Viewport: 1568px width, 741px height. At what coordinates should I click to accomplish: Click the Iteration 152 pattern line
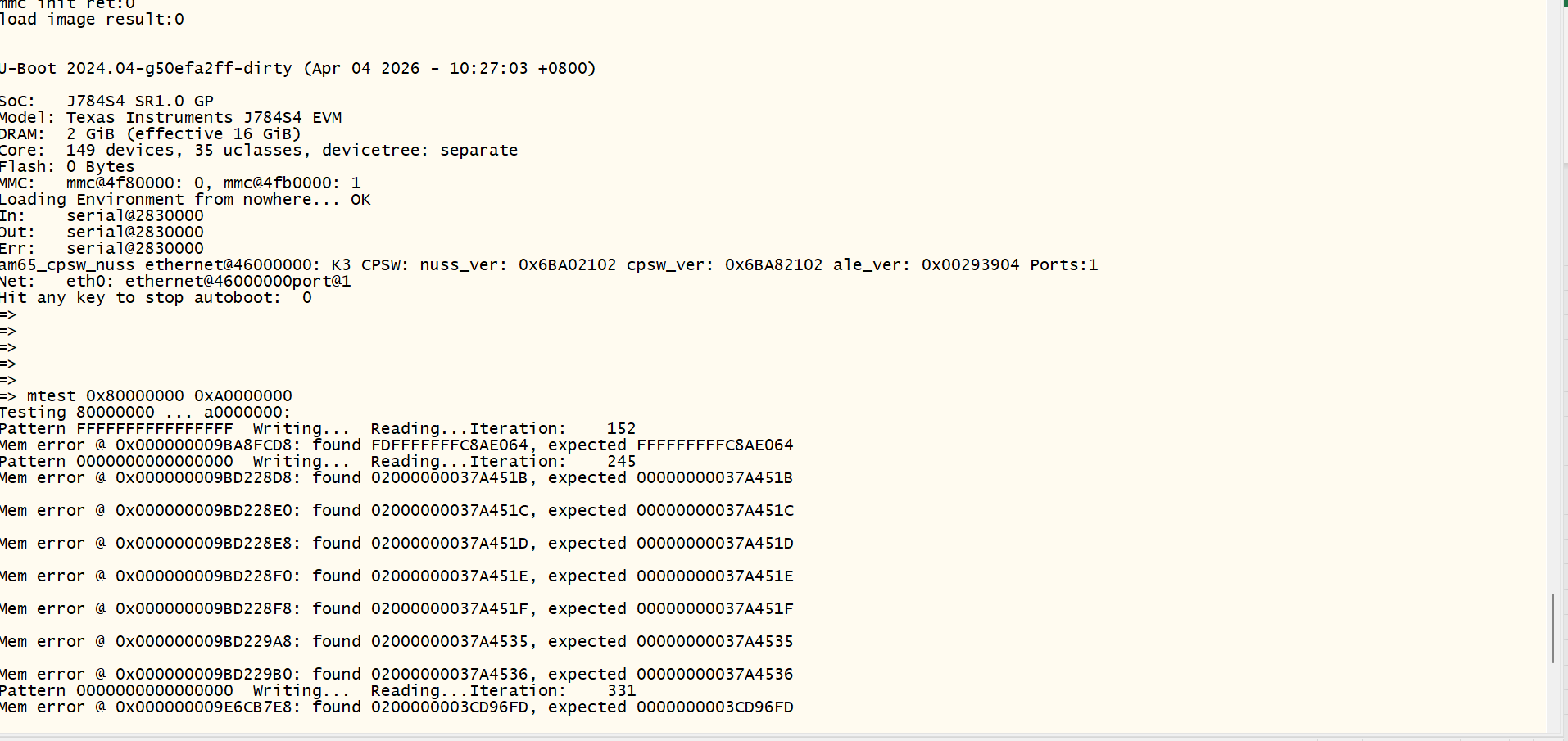(318, 428)
